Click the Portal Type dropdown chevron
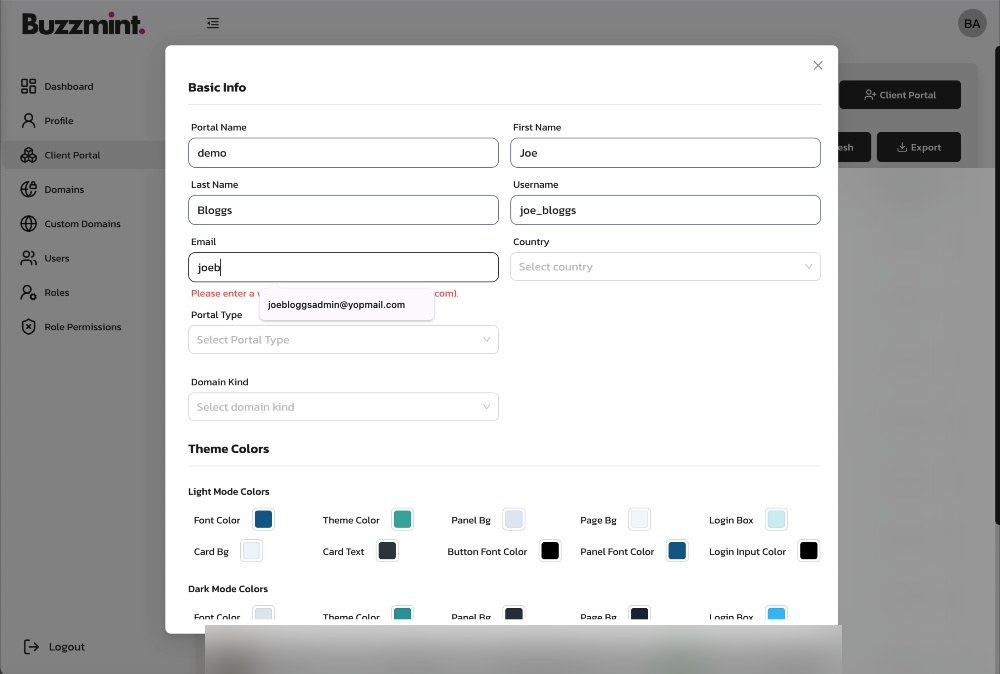The height and width of the screenshot is (674, 1000). click(486, 340)
